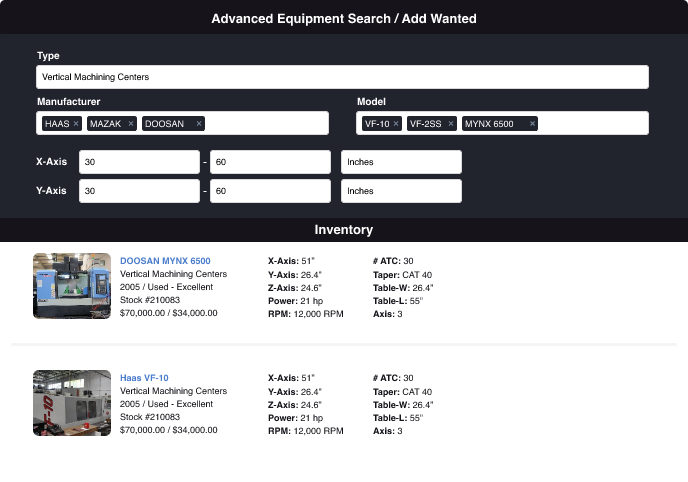The image size is (688, 482).
Task: Click Haas listing's Taper: CAT 40 value
Action: click(x=402, y=392)
